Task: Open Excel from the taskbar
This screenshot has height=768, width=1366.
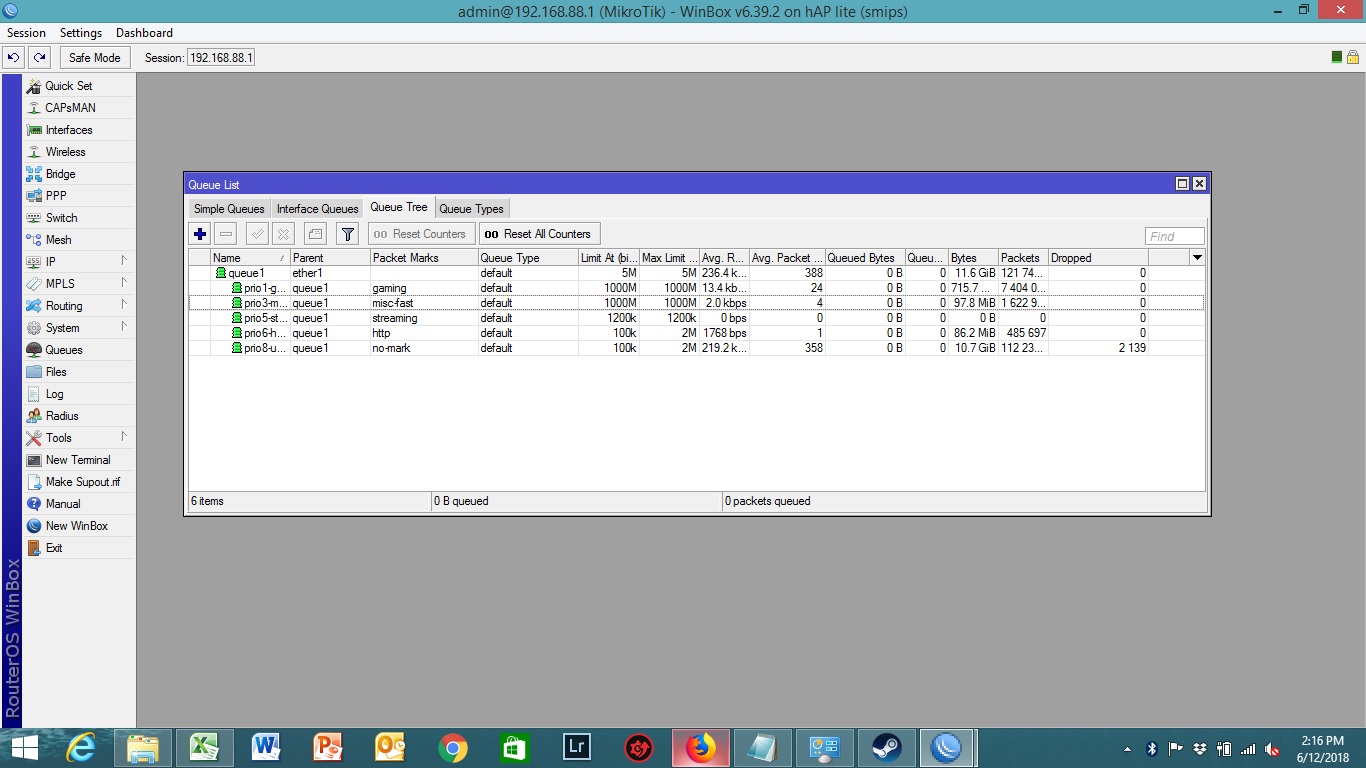Action: point(204,748)
